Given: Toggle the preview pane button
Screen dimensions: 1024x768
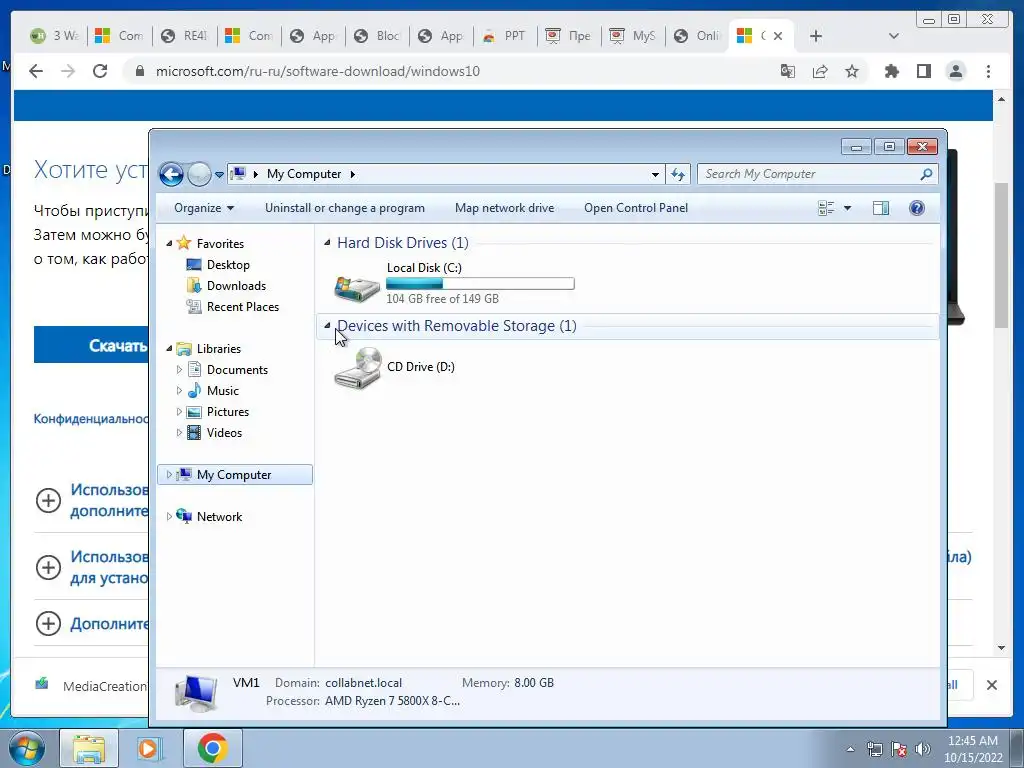Looking at the screenshot, I should (x=881, y=208).
